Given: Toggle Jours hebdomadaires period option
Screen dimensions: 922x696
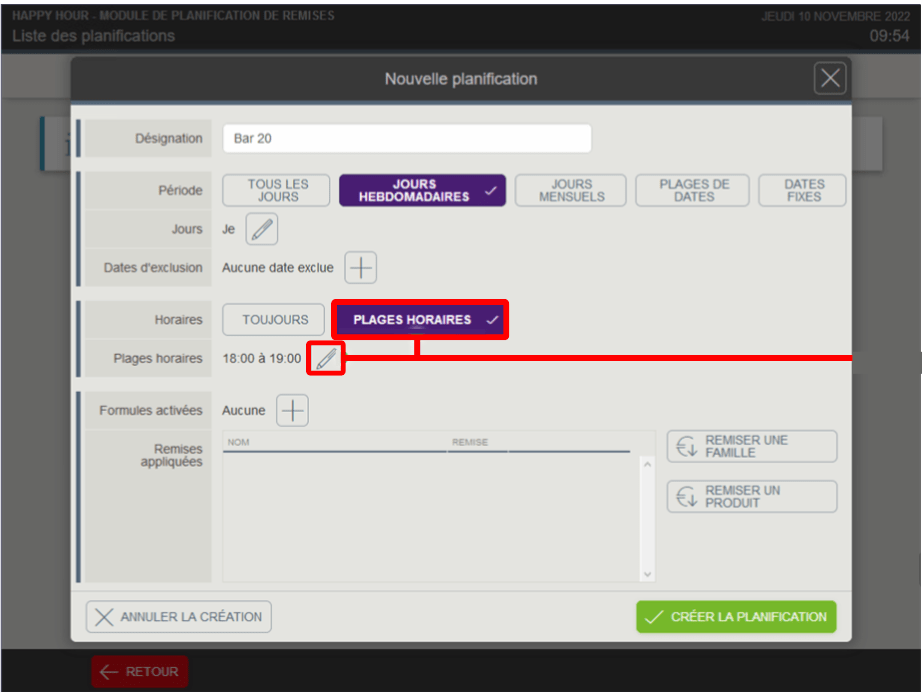Looking at the screenshot, I should pos(422,190).
